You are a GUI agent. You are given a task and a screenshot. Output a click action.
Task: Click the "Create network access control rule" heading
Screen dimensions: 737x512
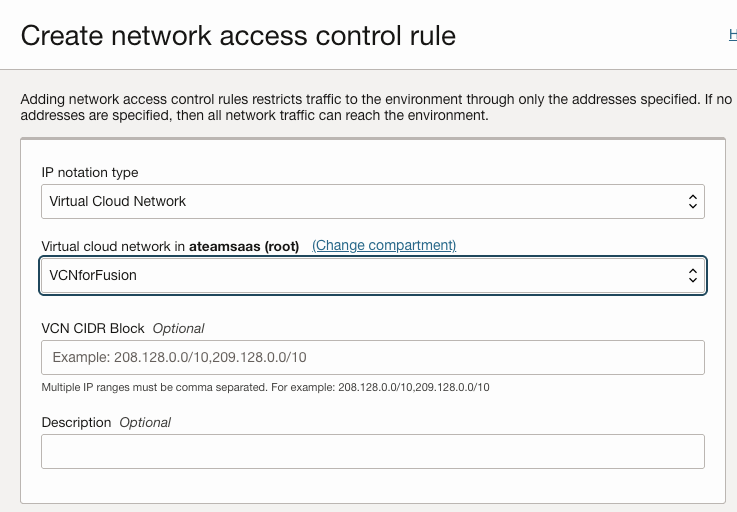pyautogui.click(x=238, y=36)
